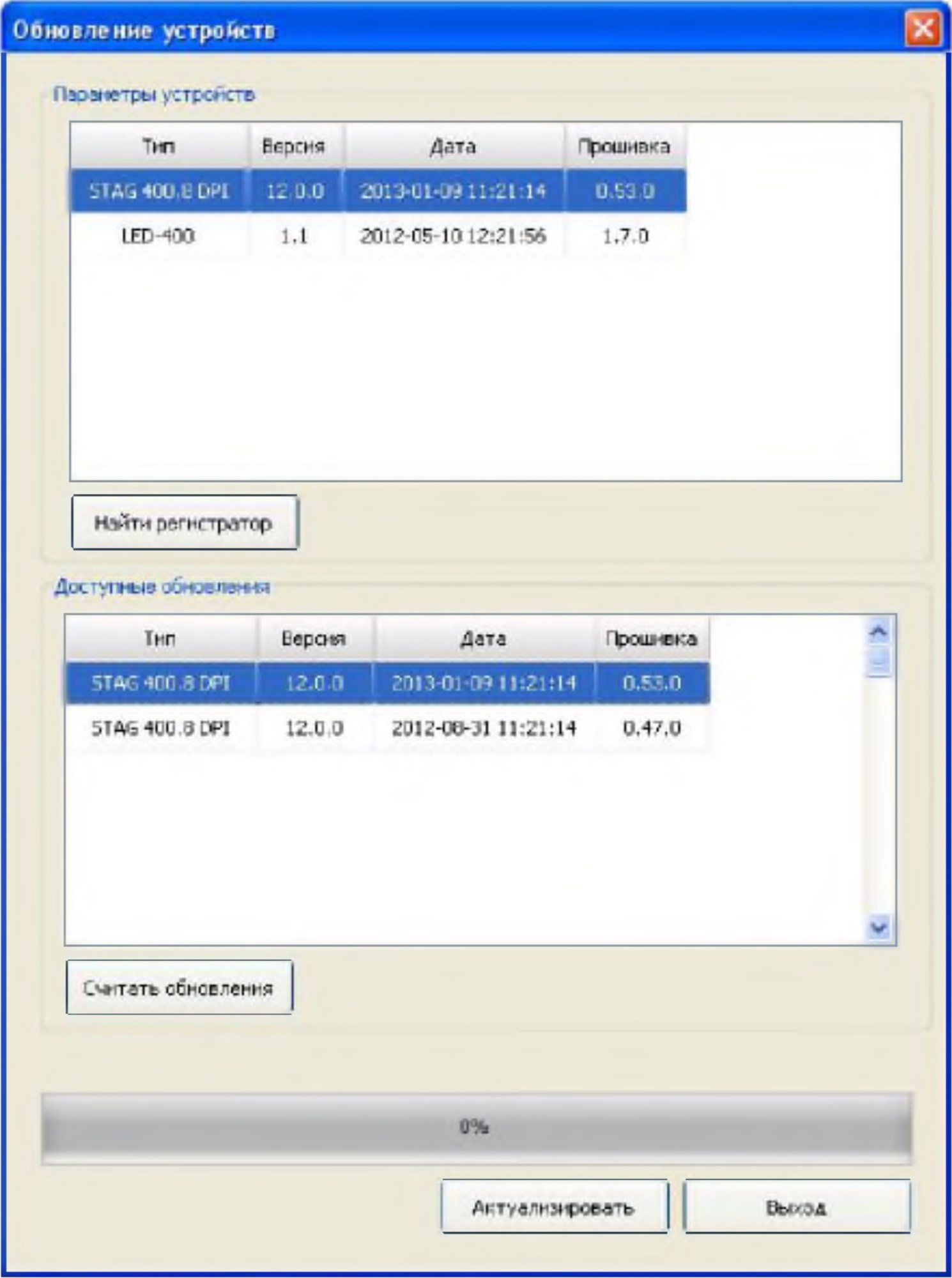Click the date 2012-05-10 12:21:56
Image resolution: width=952 pixels, height=1278 pixels.
(453, 236)
